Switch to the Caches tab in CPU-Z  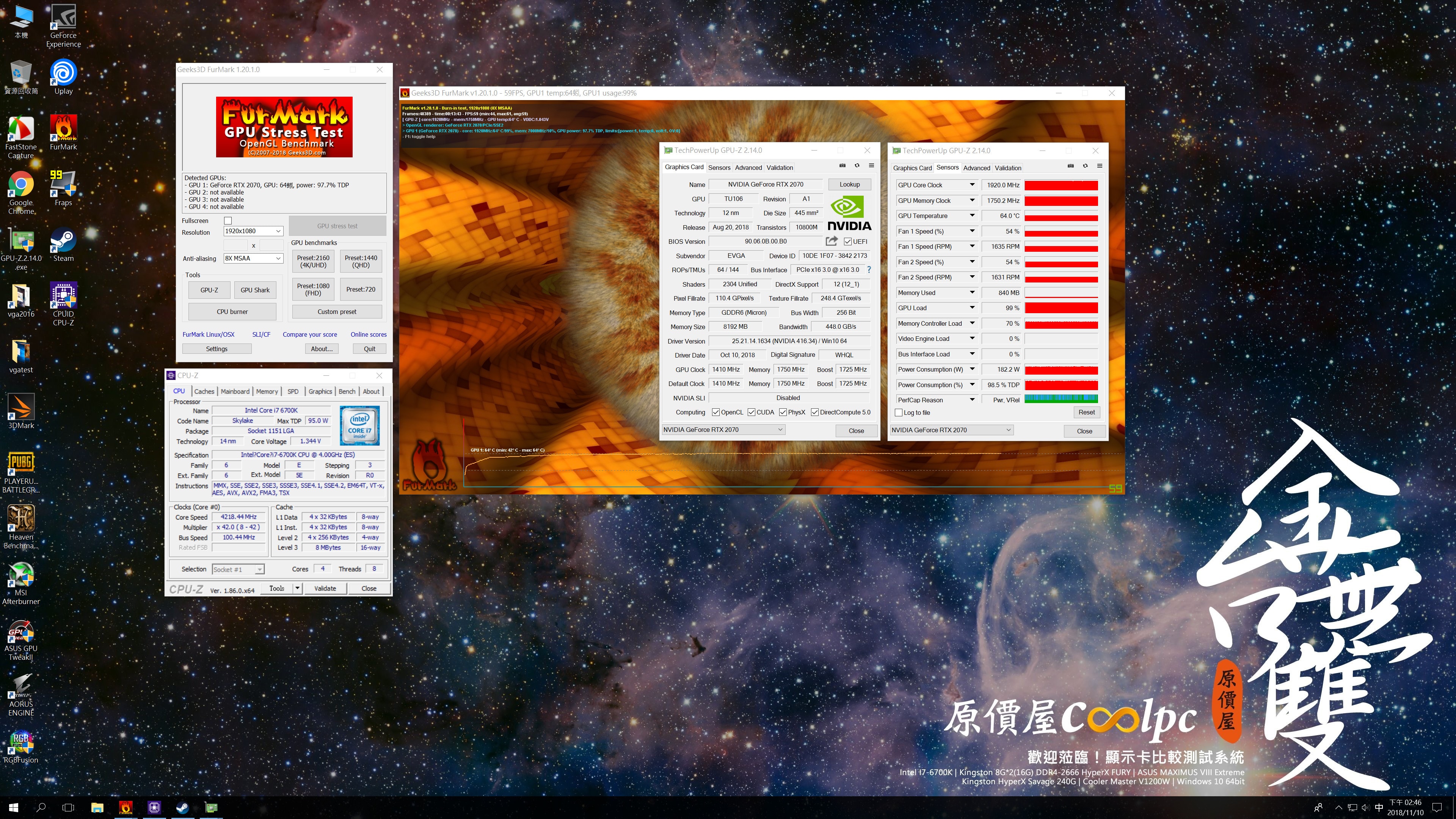pos(204,392)
